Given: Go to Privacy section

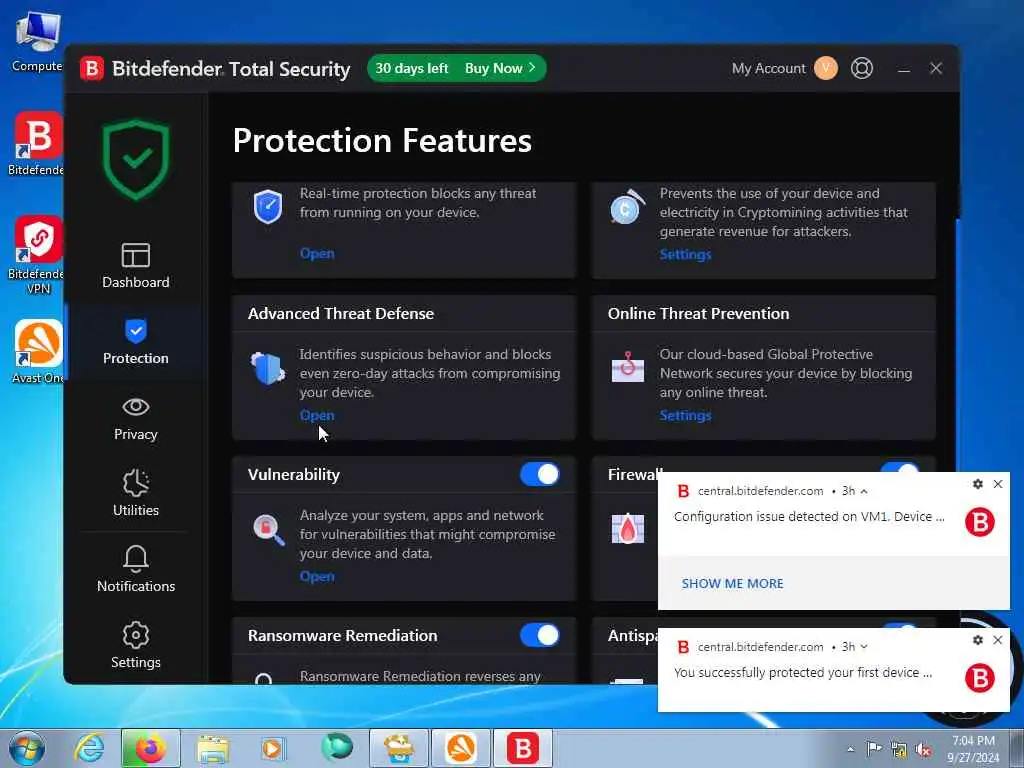Looking at the screenshot, I should [x=135, y=419].
